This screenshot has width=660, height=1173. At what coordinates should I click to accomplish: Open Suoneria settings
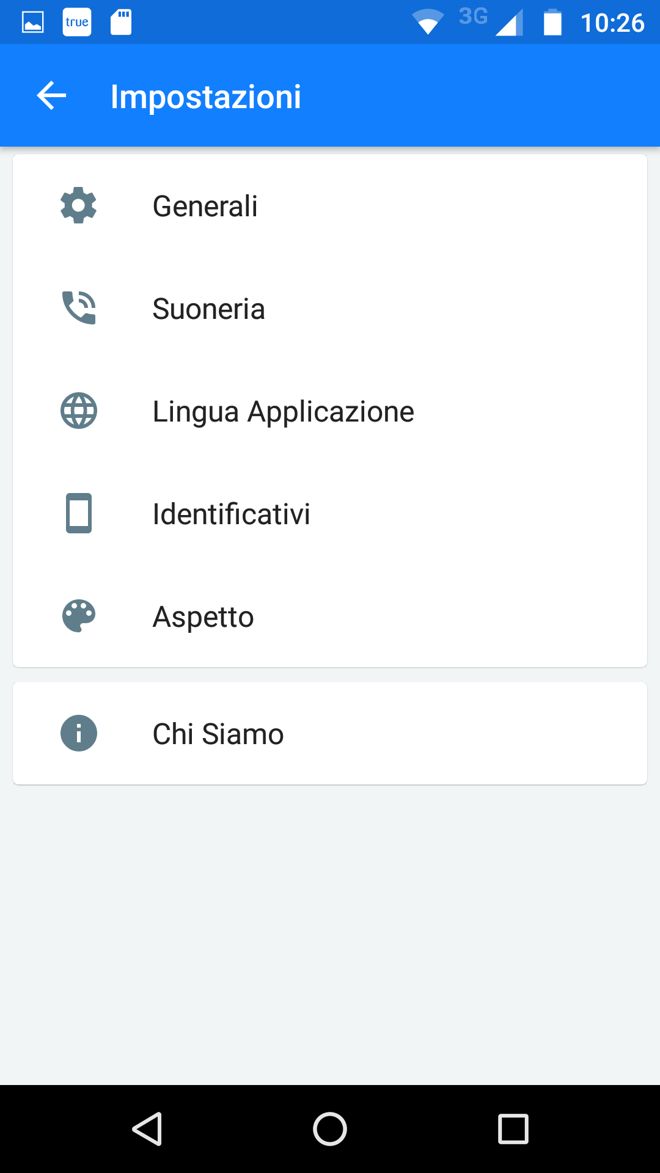(209, 309)
